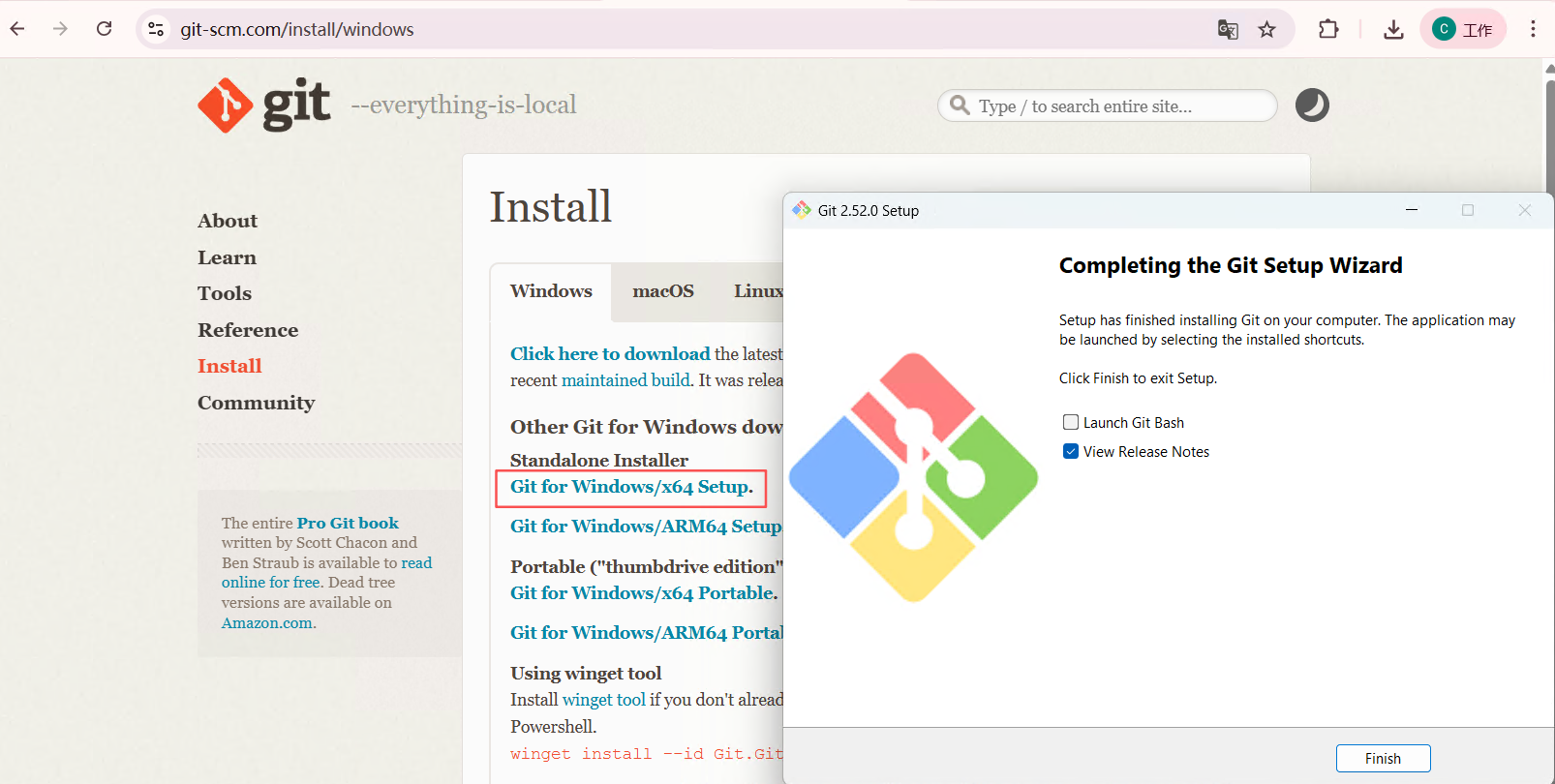Click the 'Using winget tool' heading
Screen dimensions: 1555x784
[586, 674]
